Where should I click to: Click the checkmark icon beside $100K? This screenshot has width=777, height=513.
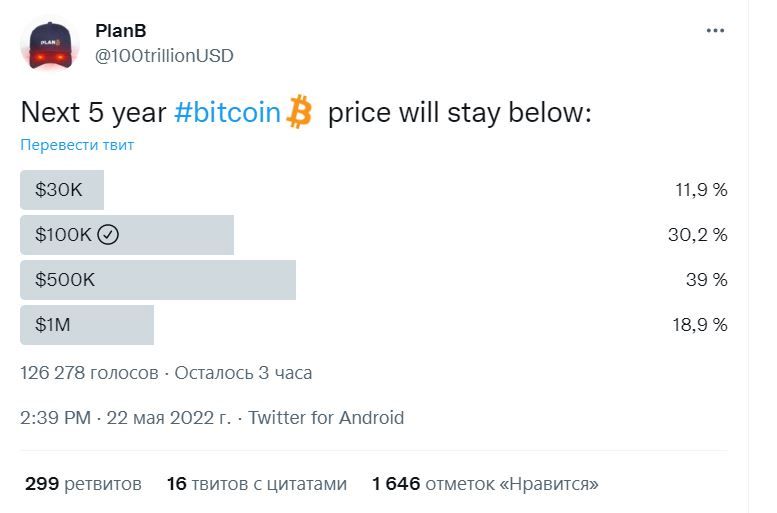tap(109, 235)
